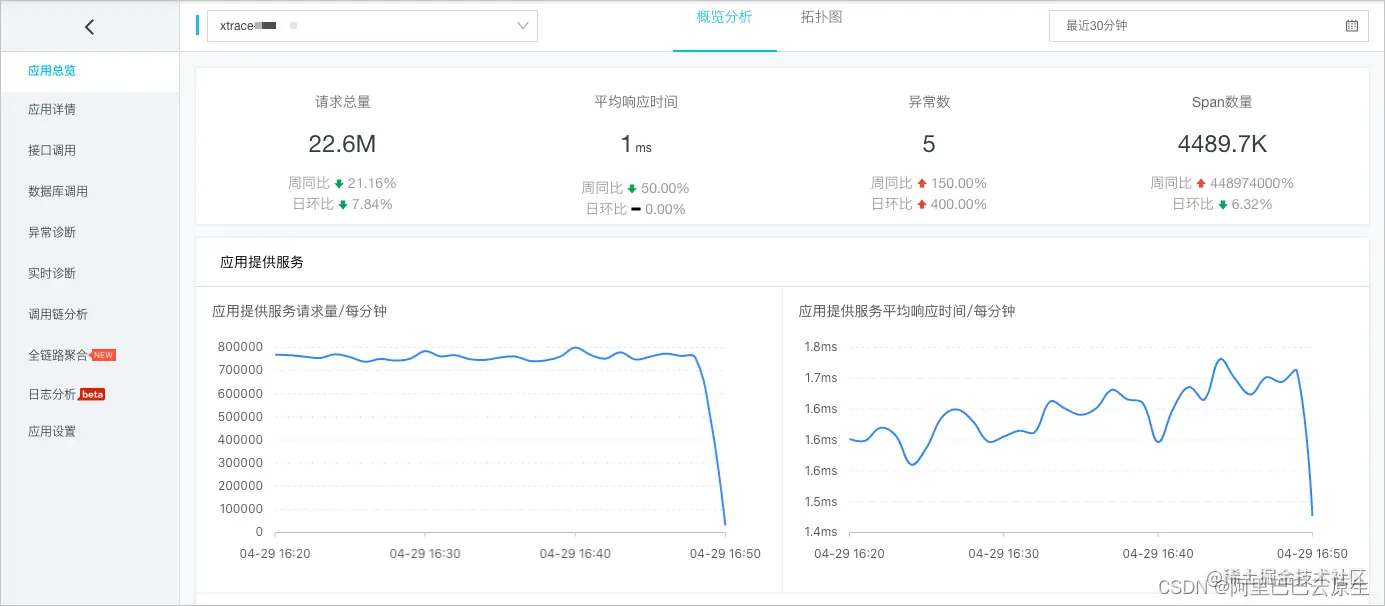The width and height of the screenshot is (1385, 606).
Task: Click the NEW badge beside 全链路聚合
Action: [x=104, y=355]
